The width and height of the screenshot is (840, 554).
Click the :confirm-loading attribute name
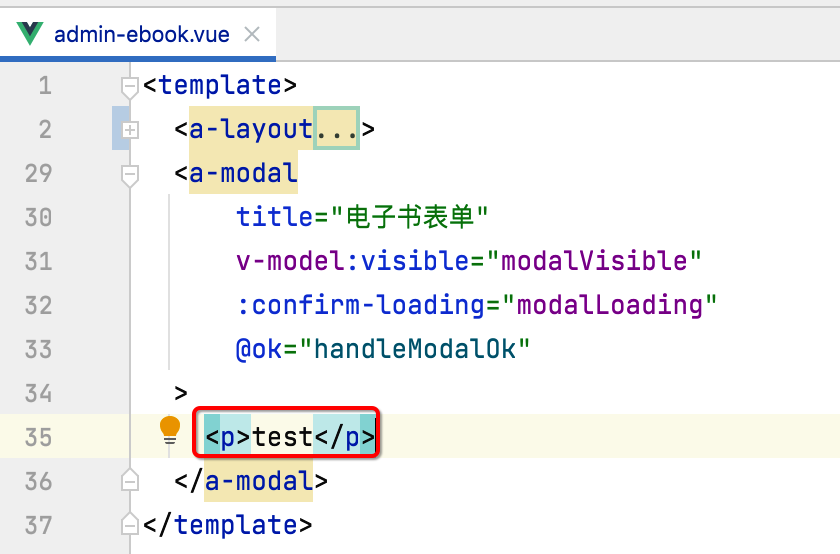[361, 305]
